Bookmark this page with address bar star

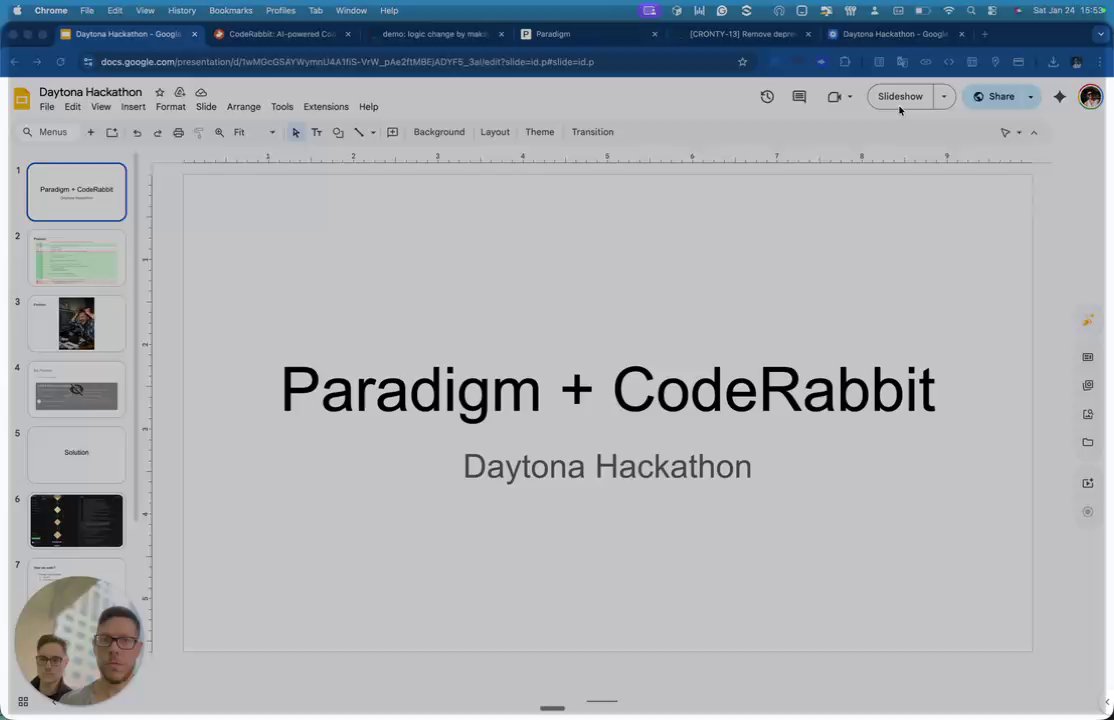742,62
